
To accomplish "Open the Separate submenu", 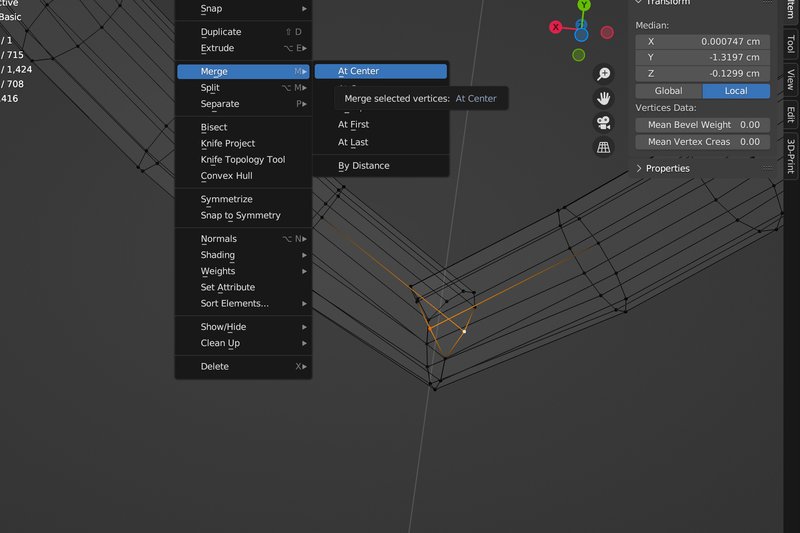I will [243, 104].
